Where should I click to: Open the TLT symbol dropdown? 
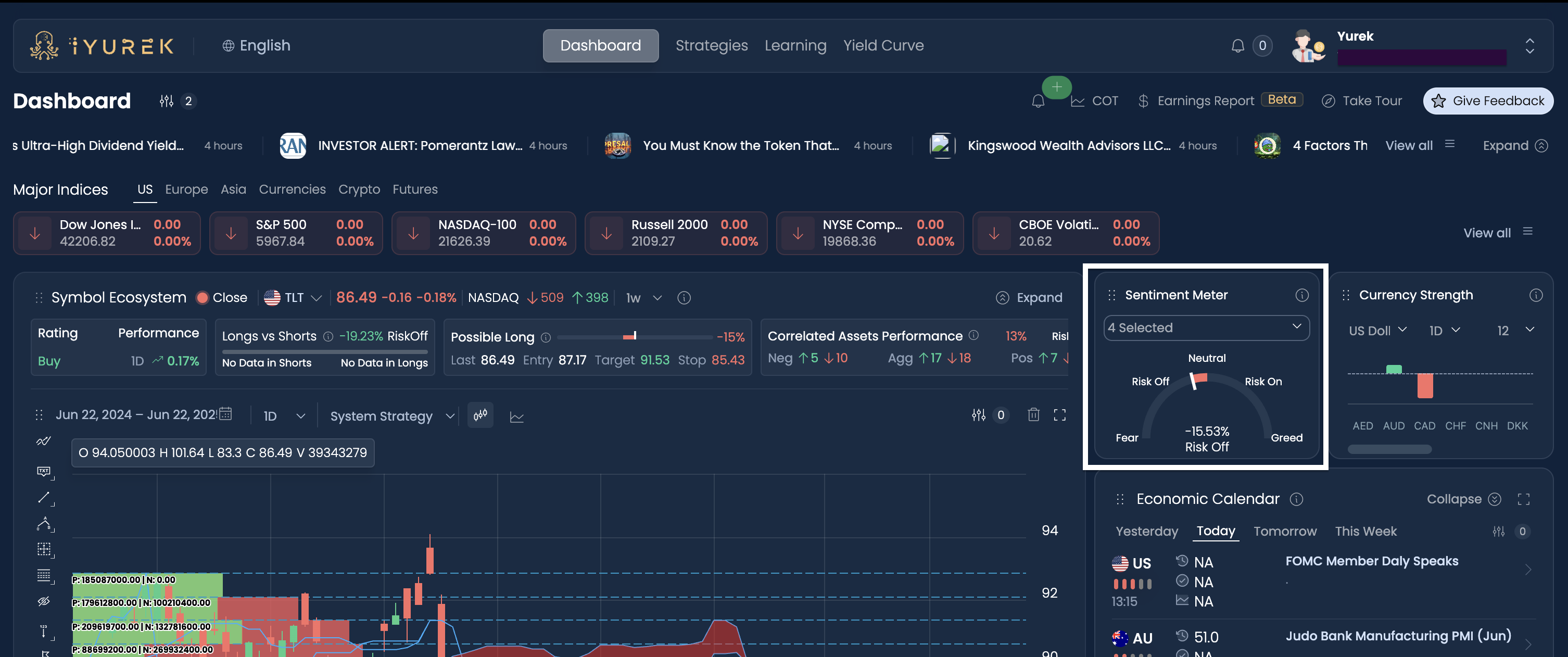[x=293, y=298]
